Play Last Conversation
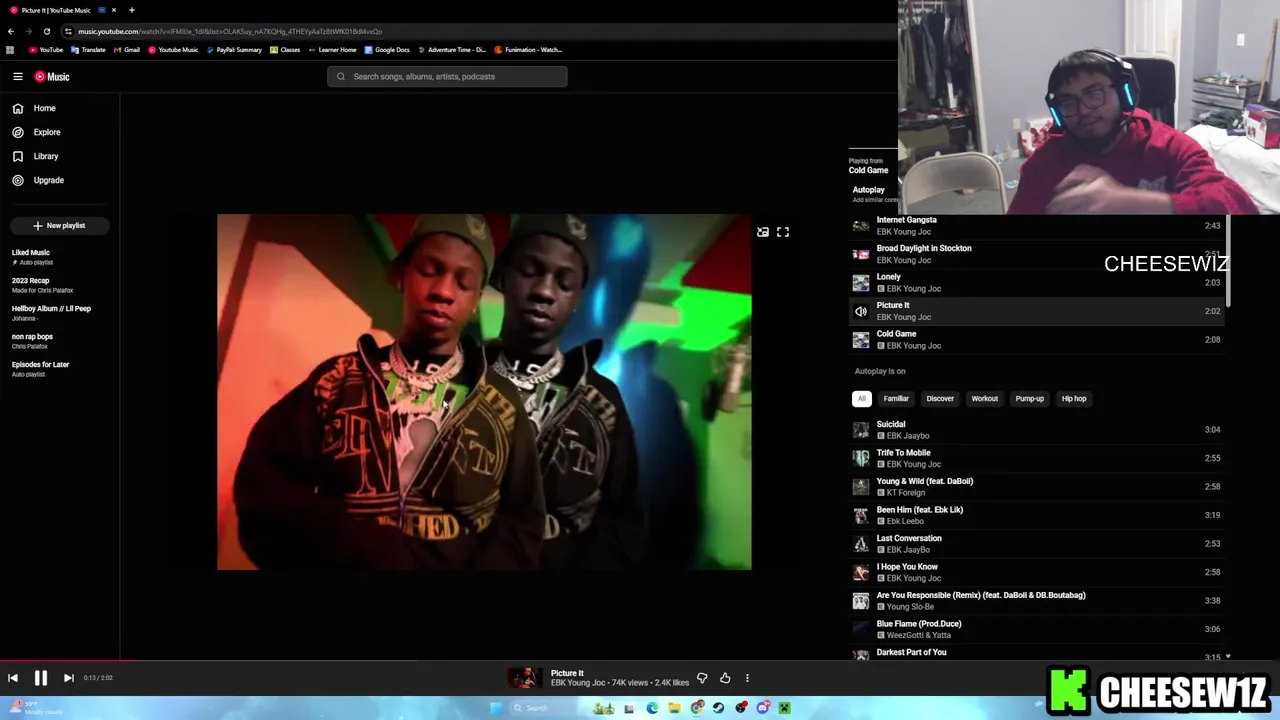The image size is (1280, 720). [x=1035, y=544]
